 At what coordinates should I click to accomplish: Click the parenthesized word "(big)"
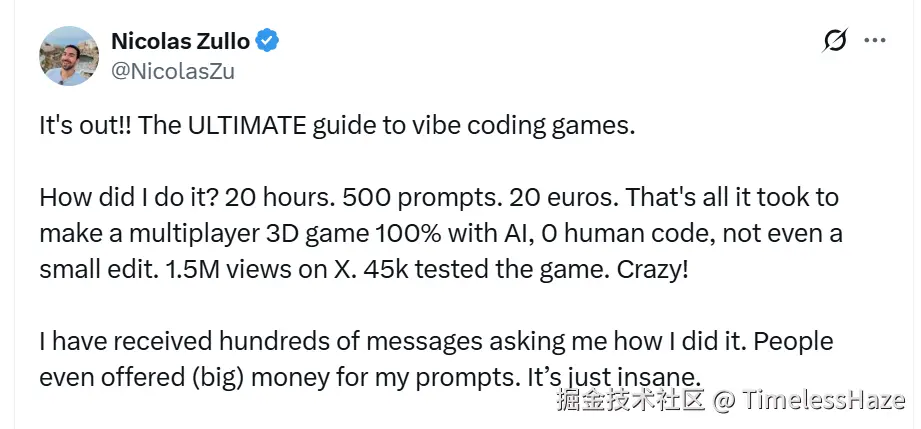pos(218,378)
